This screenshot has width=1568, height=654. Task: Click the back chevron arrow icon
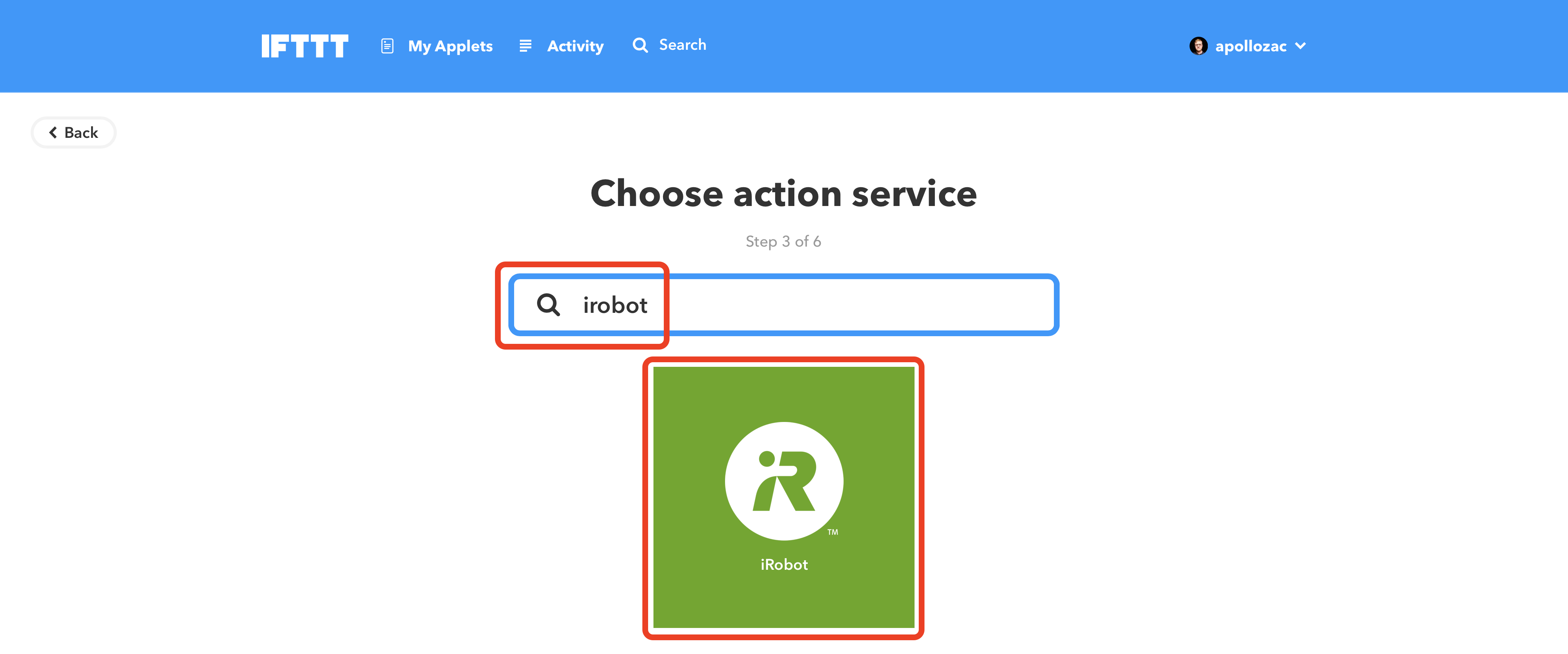click(x=52, y=132)
